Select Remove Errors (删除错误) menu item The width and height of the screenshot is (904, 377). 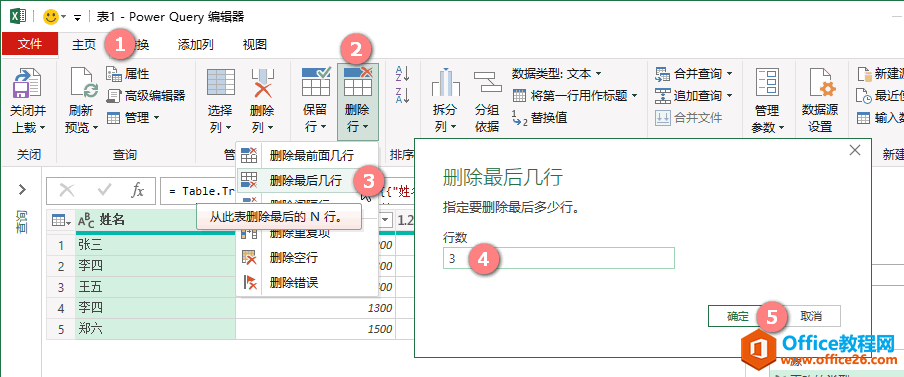(x=307, y=282)
